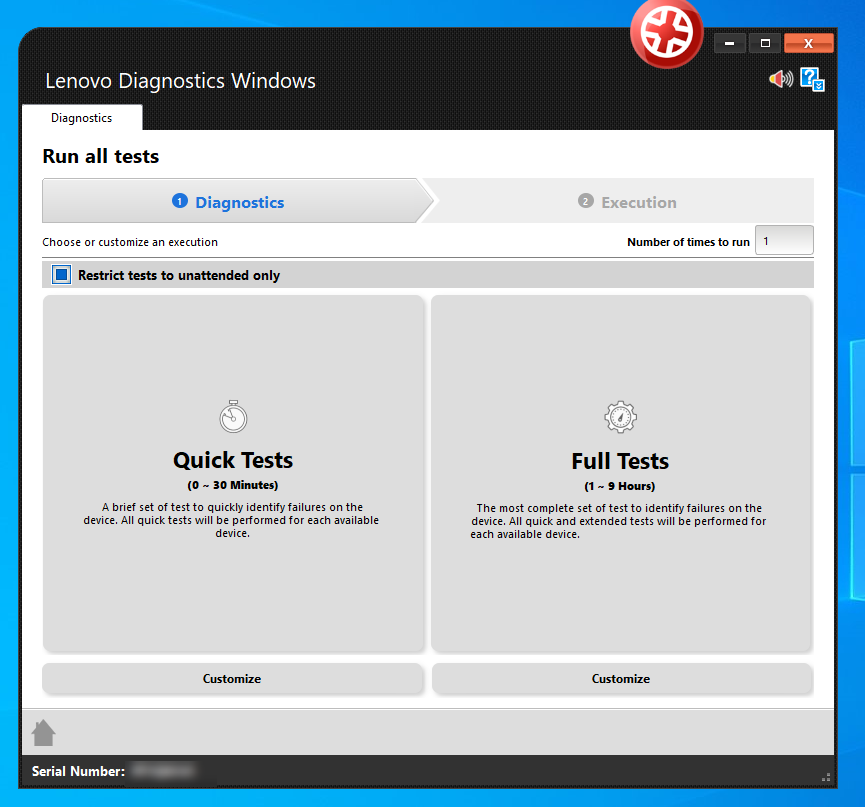
Task: Click the Number of times to run field
Action: 784,241
